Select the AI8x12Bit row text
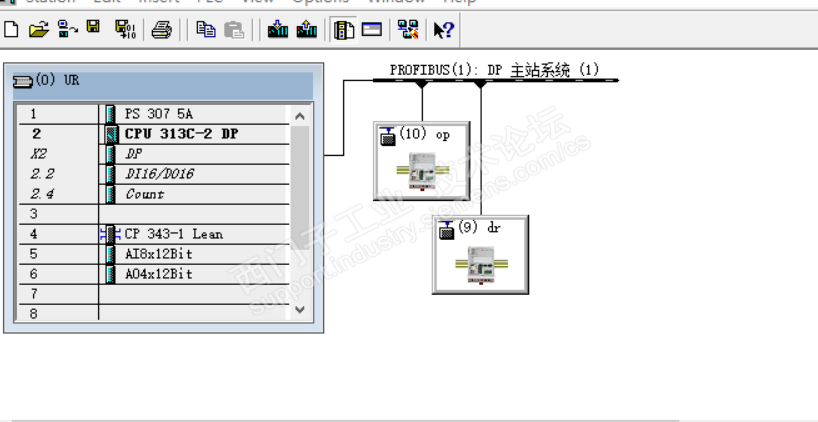Screen dimensions: 818x422 click(x=159, y=254)
